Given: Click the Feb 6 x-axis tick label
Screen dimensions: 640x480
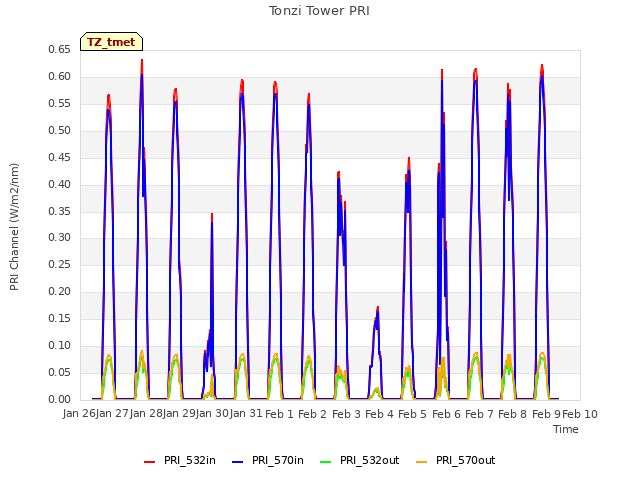Looking at the screenshot, I should tap(446, 414).
